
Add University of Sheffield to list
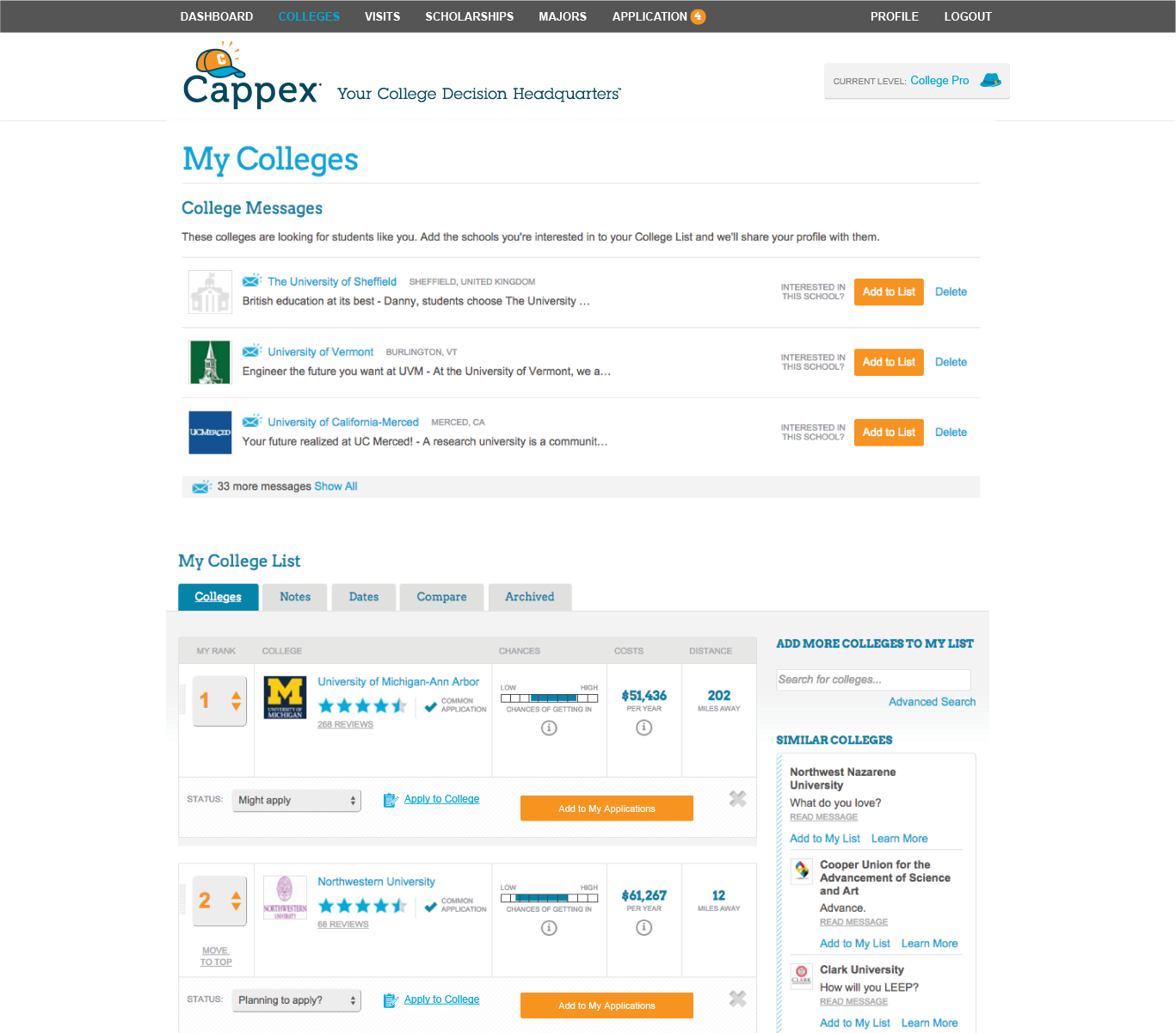[x=889, y=292]
